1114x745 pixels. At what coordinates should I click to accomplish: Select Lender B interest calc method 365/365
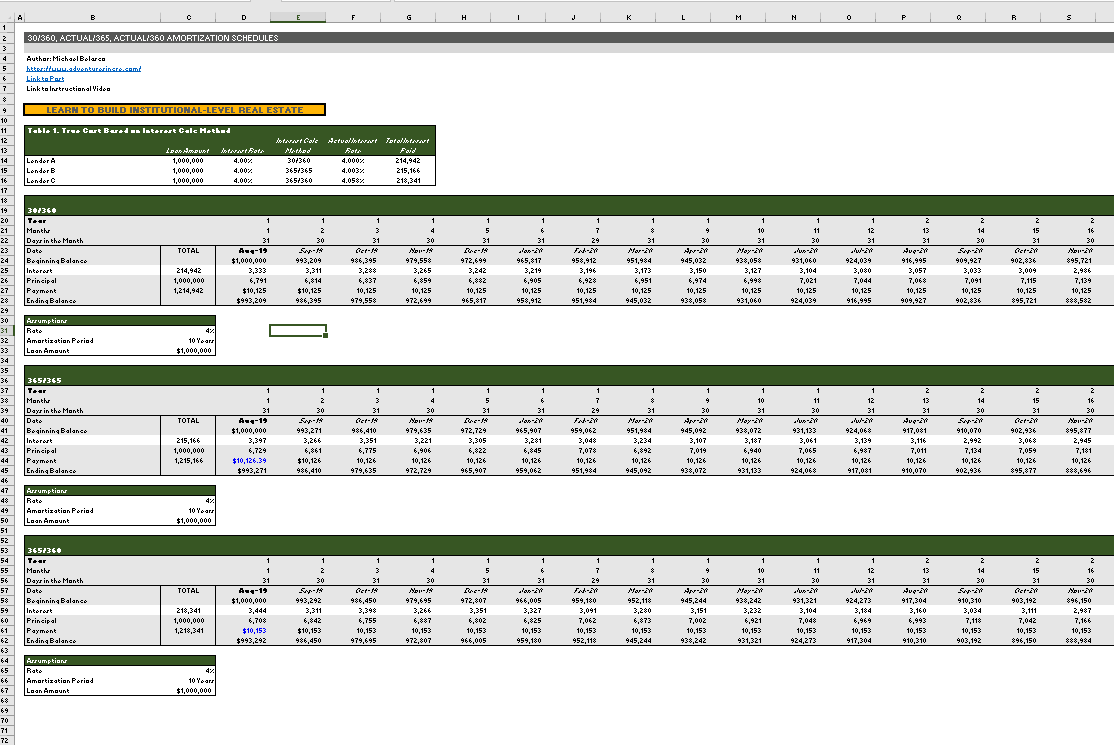298,170
